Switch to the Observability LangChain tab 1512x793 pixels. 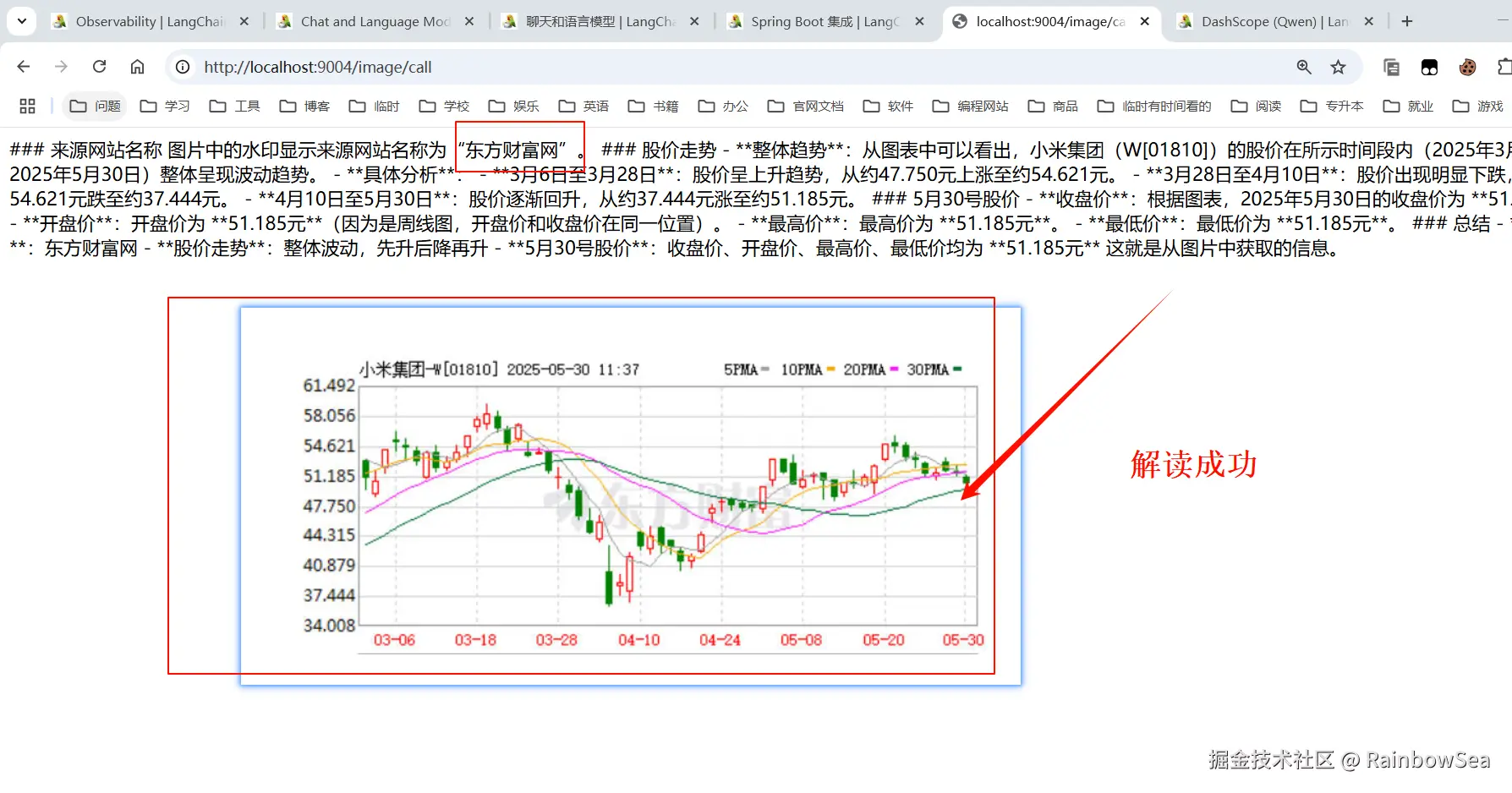click(151, 21)
